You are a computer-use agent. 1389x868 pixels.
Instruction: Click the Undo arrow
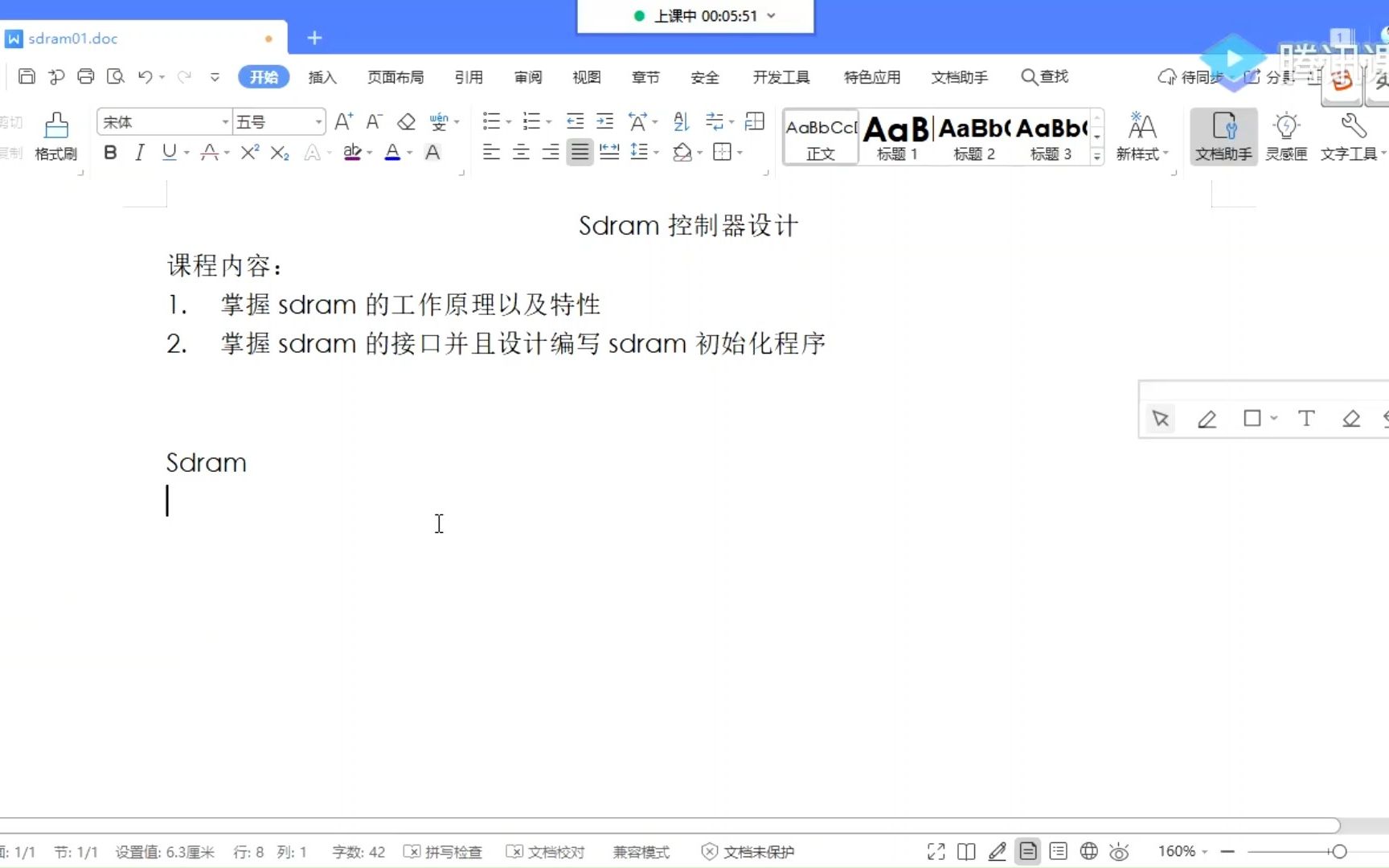pyautogui.click(x=145, y=76)
